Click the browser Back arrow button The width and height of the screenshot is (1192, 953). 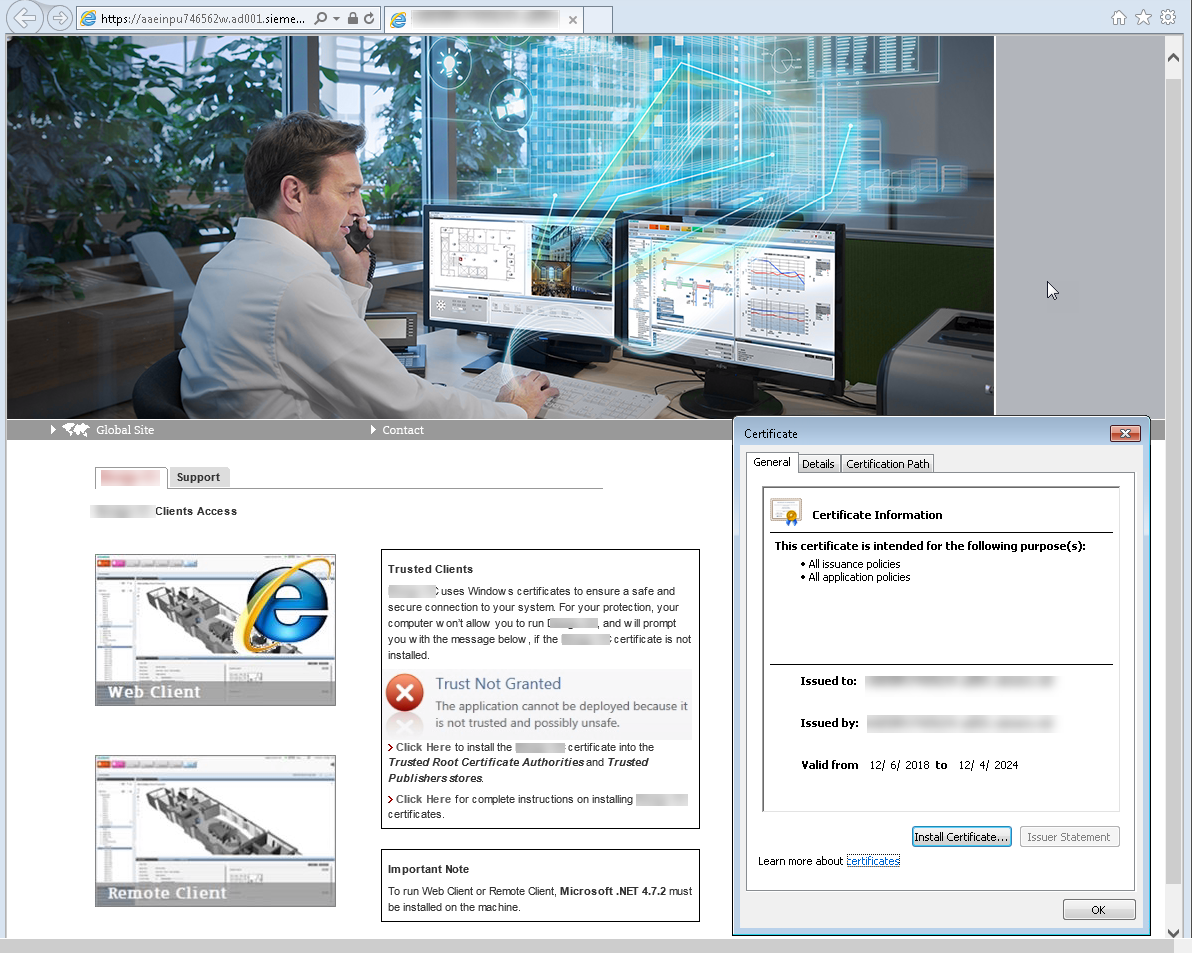24,18
